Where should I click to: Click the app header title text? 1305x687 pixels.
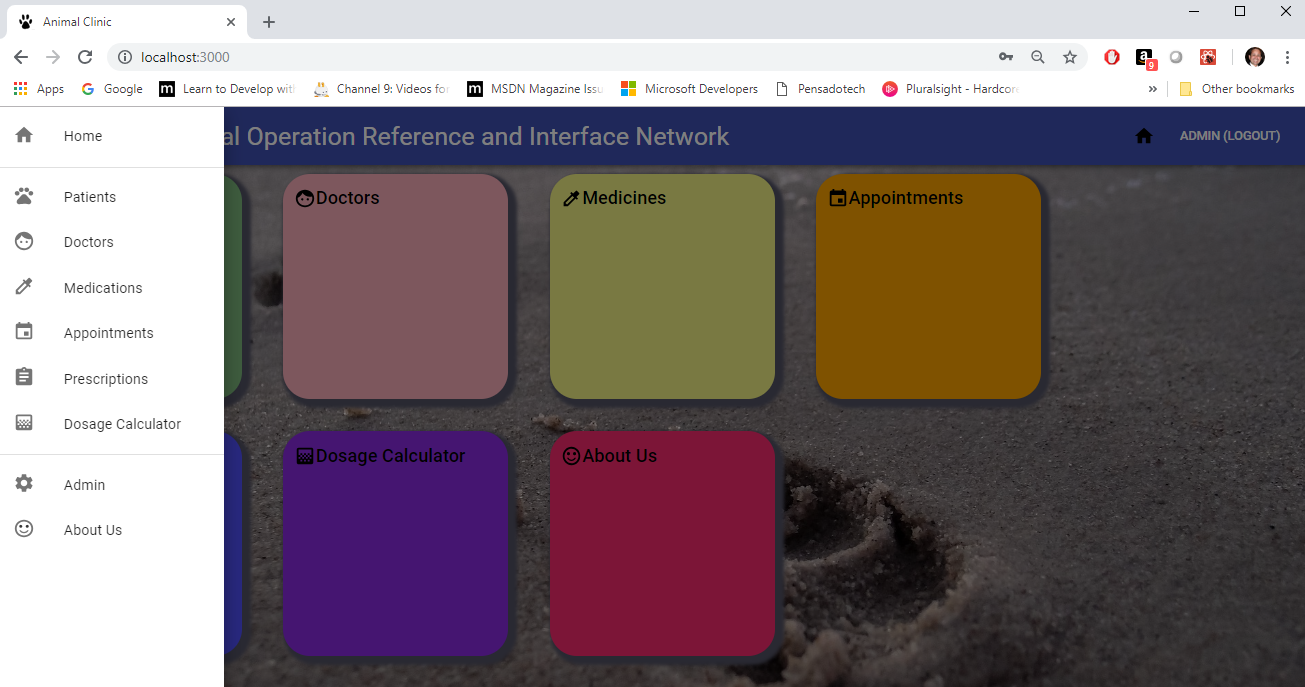(x=477, y=136)
